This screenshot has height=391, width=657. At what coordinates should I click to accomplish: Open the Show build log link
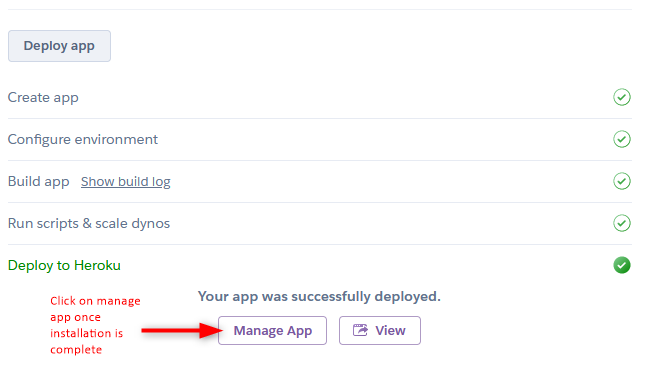(126, 181)
